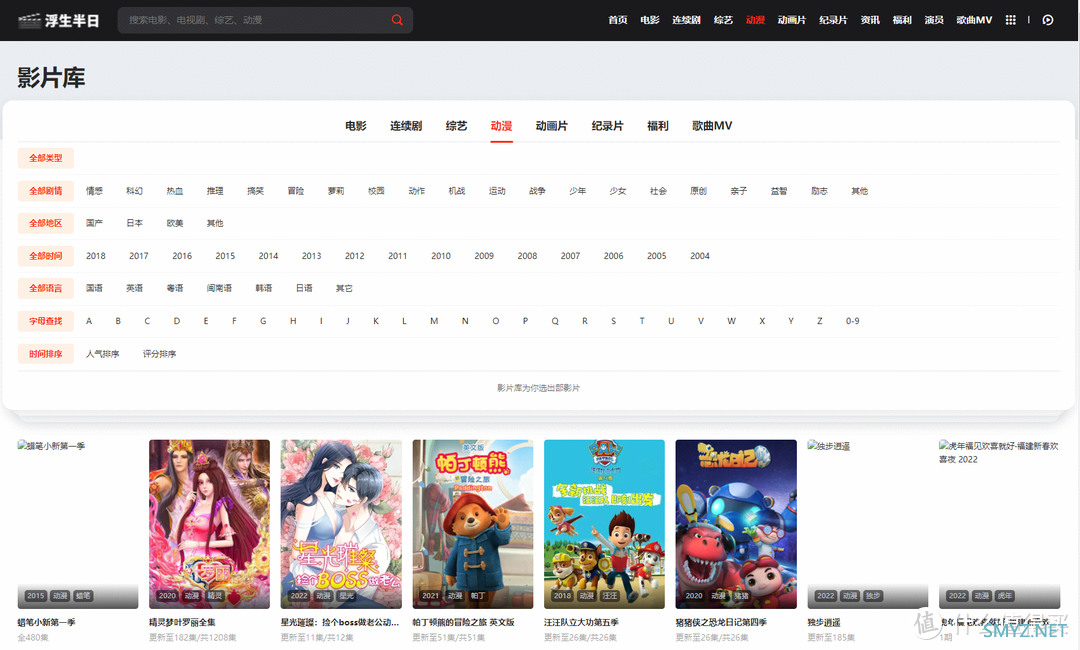
Task: Select the 时间排序 sort button
Action: pyautogui.click(x=45, y=353)
